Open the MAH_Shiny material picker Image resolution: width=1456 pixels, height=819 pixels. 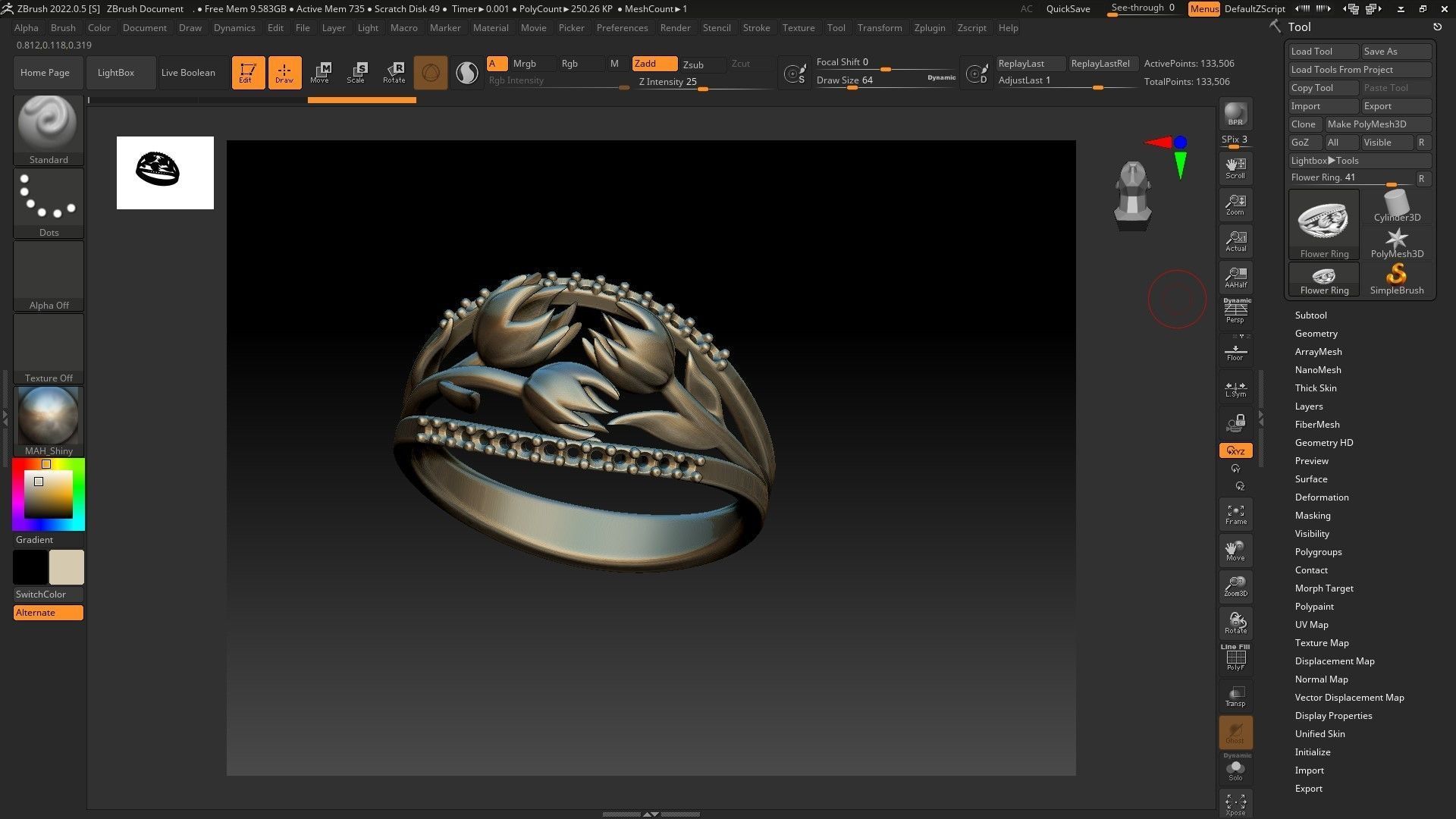(x=49, y=421)
